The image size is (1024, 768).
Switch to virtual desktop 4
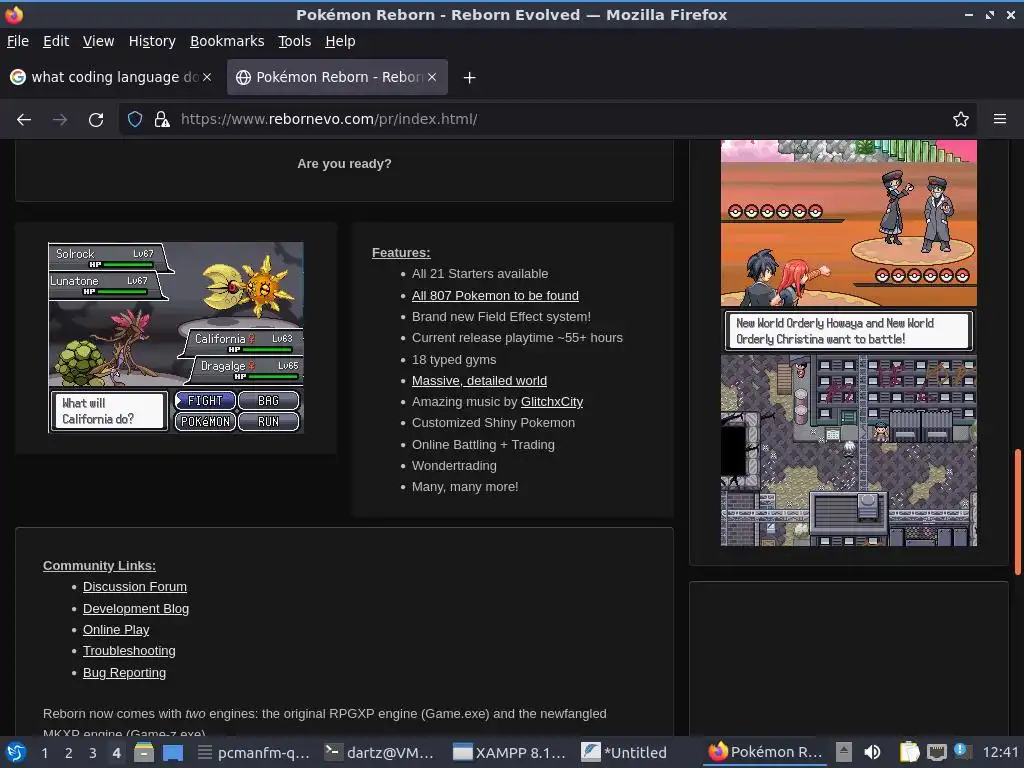click(116, 753)
